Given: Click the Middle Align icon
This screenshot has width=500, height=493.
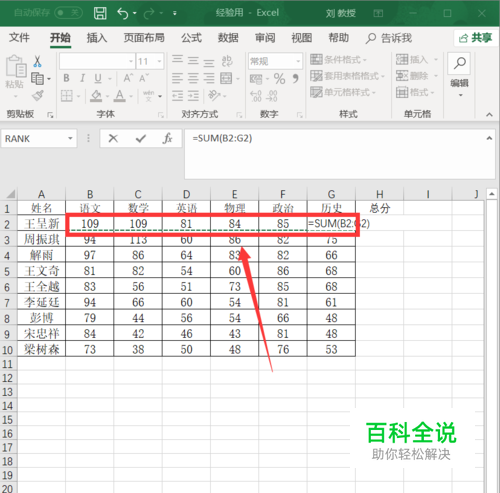Looking at the screenshot, I should [193, 61].
